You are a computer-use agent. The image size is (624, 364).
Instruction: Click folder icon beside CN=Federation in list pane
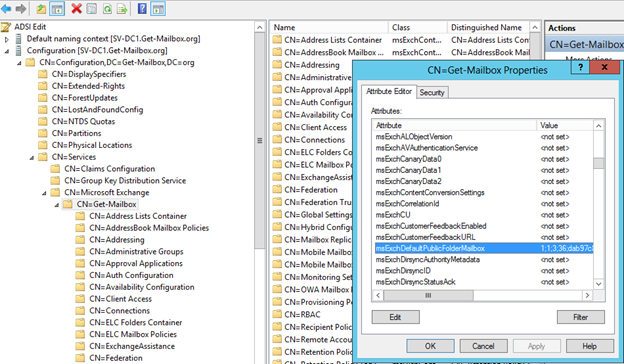pyautogui.click(x=277, y=190)
